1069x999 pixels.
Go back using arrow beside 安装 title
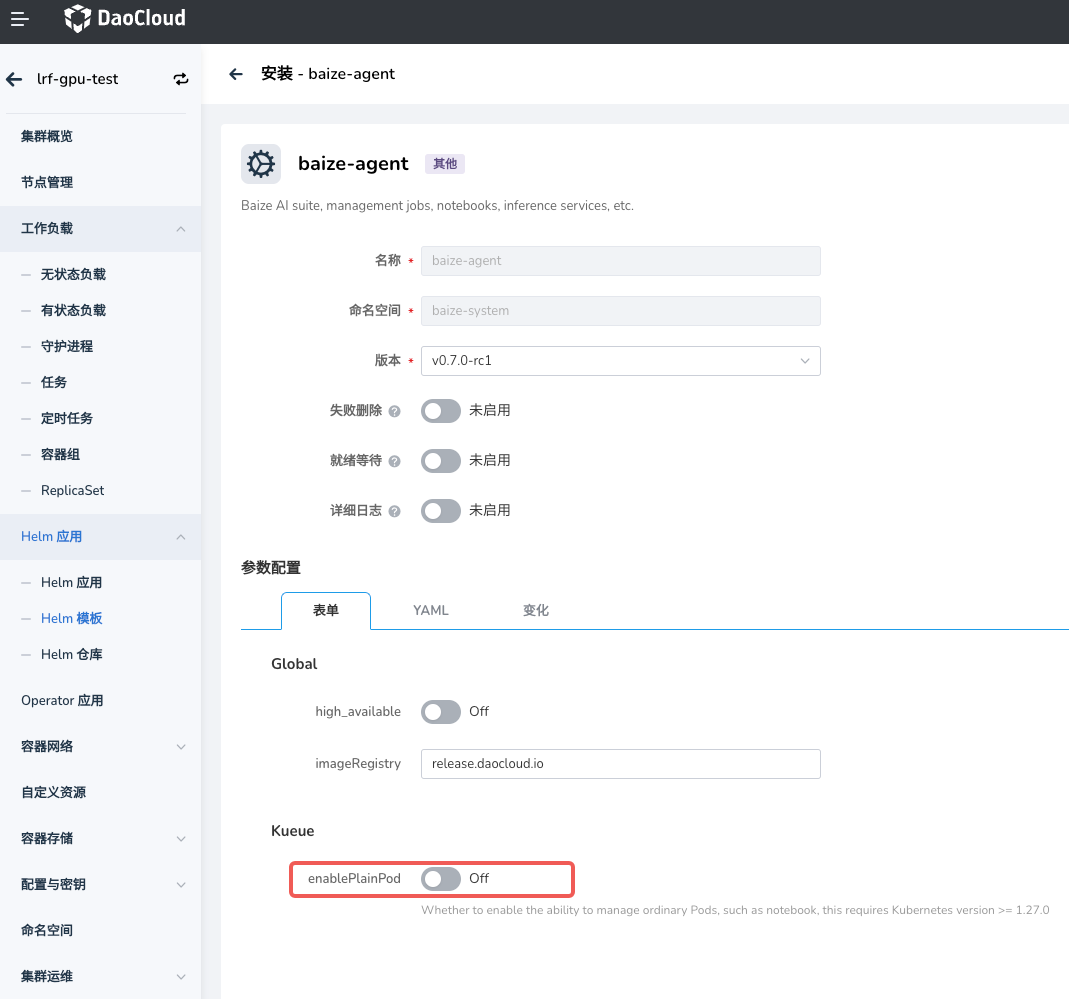coord(236,74)
